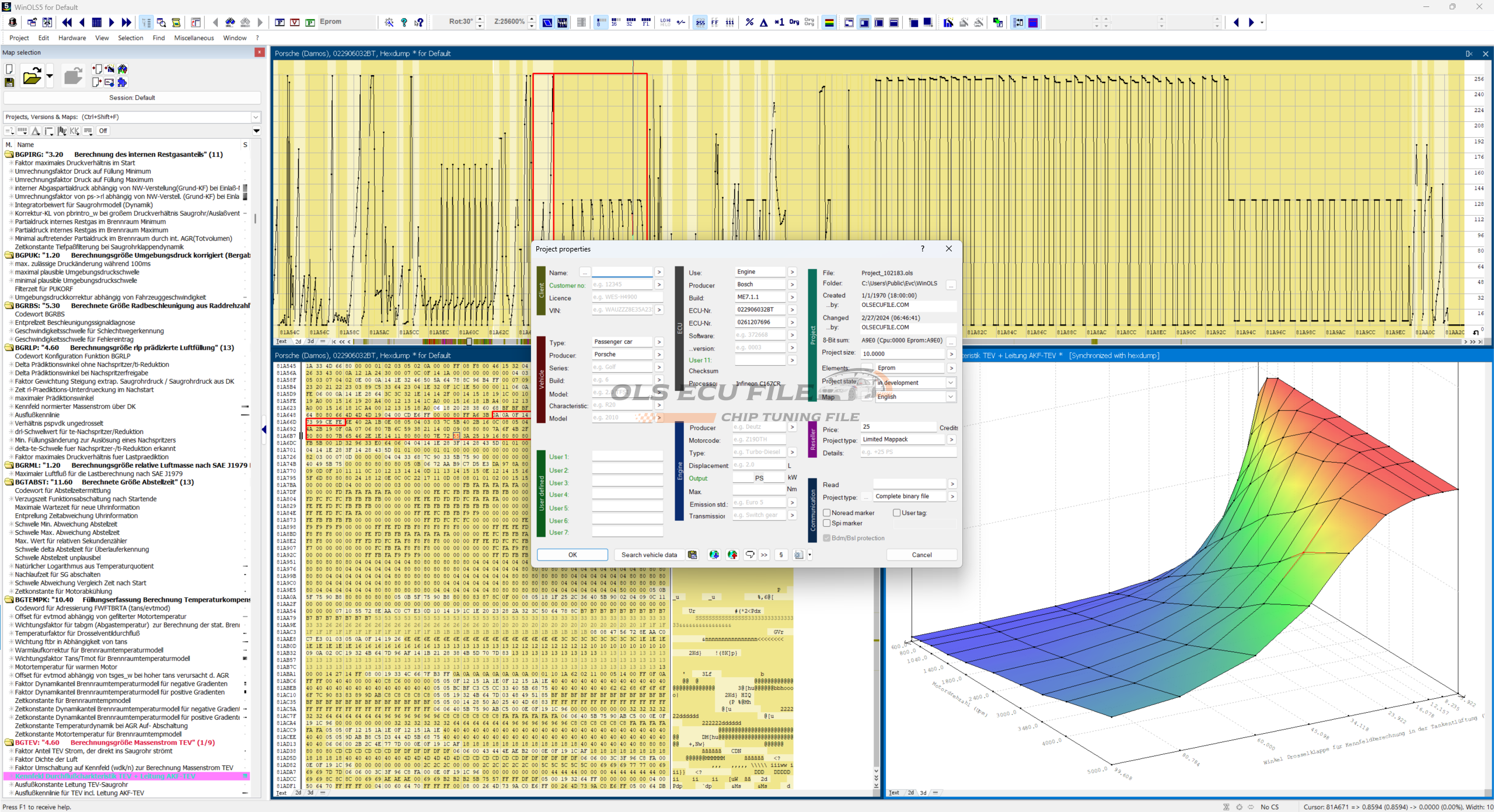Click the fast forward double-arrow toolbar icon

(x=126, y=22)
